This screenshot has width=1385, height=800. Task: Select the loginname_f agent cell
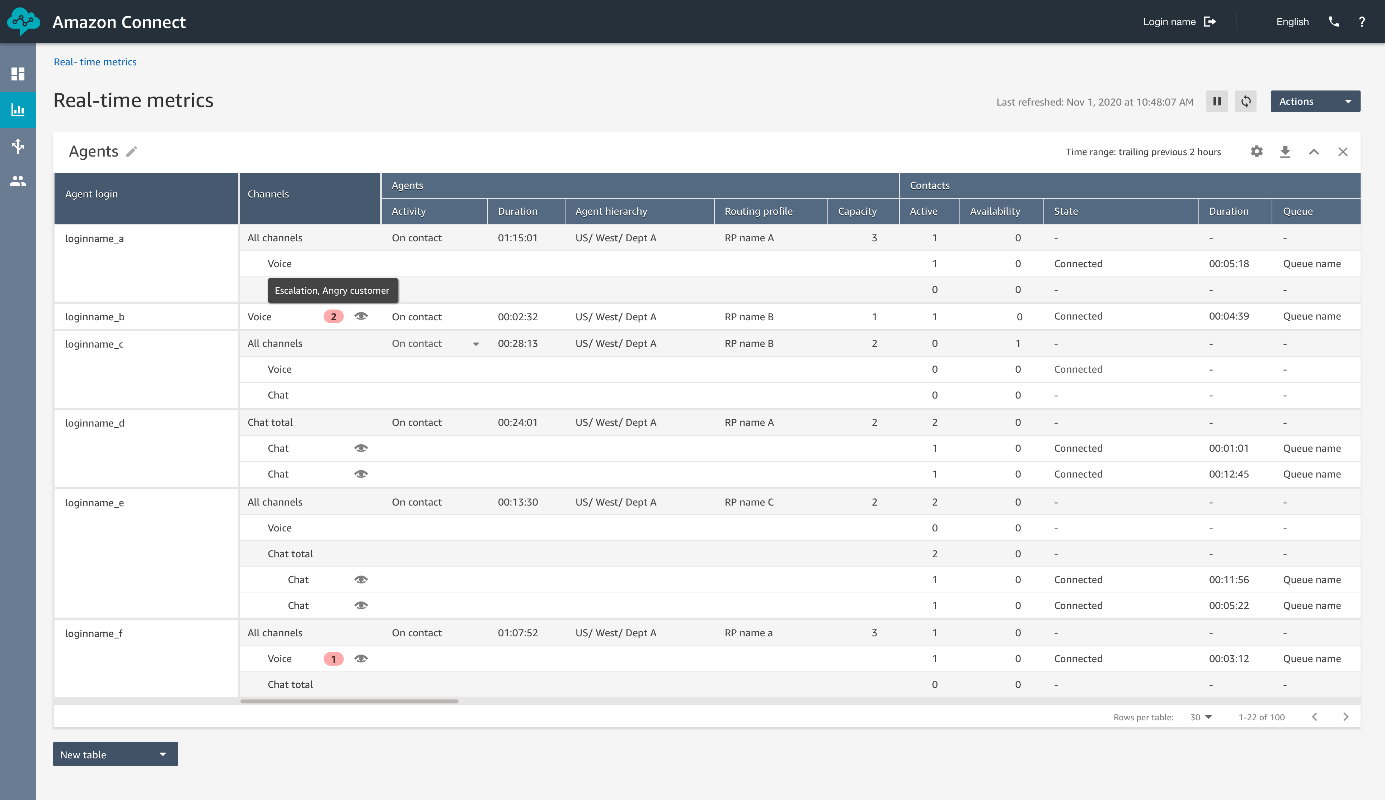pyautogui.click(x=146, y=658)
